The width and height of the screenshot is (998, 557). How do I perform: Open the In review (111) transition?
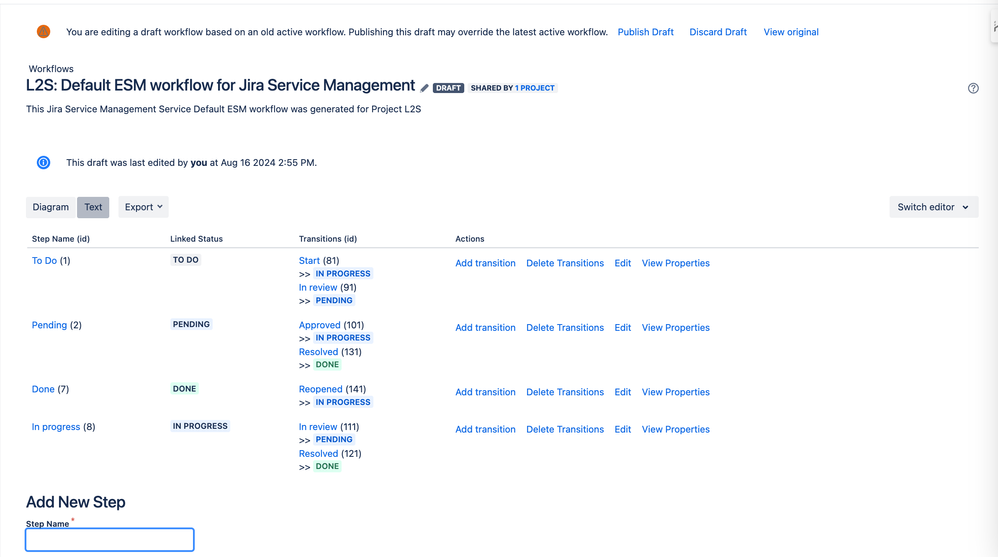click(x=318, y=427)
